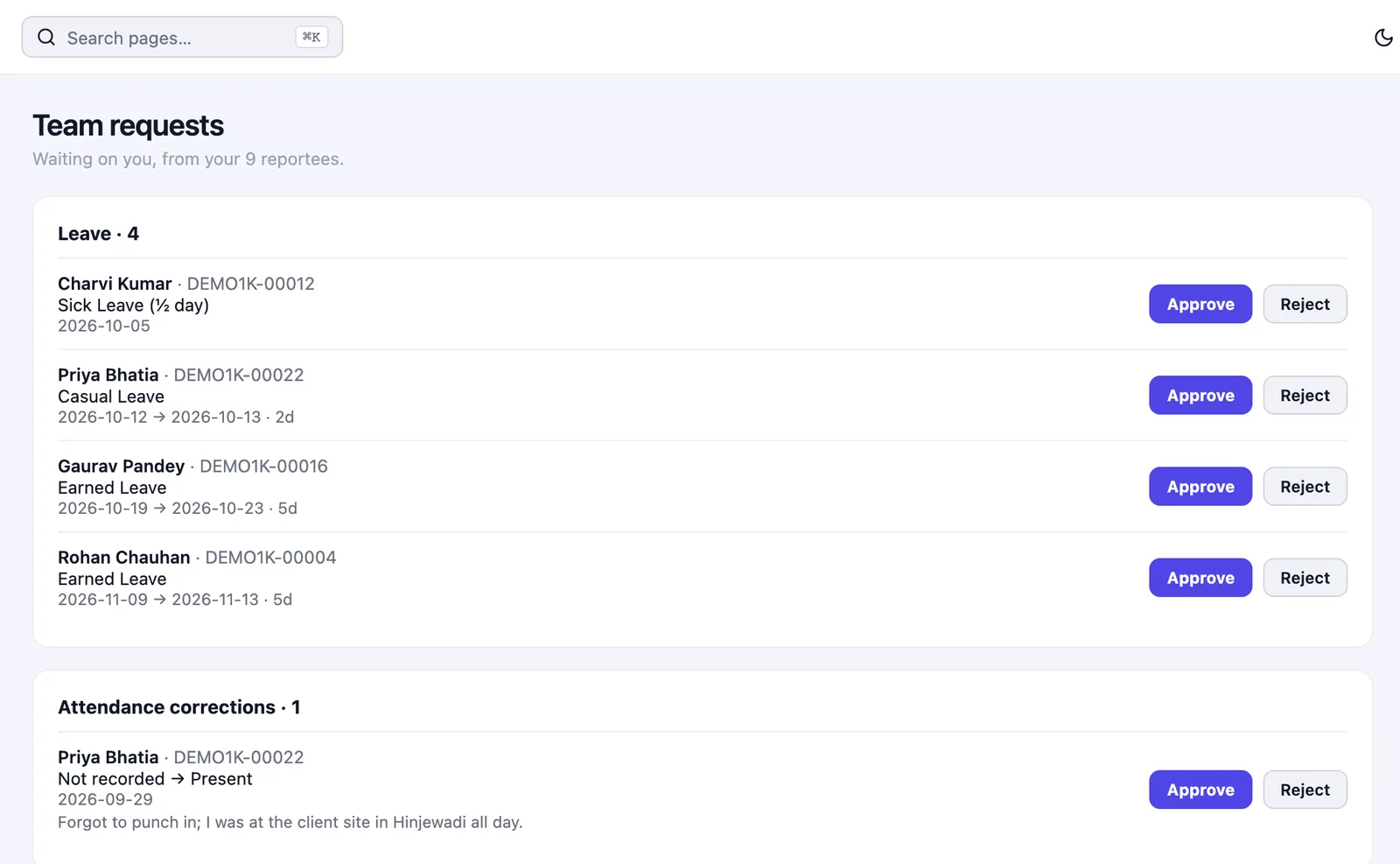
Task: Click 'Sick Leave (½ day)' text
Action: [133, 306]
